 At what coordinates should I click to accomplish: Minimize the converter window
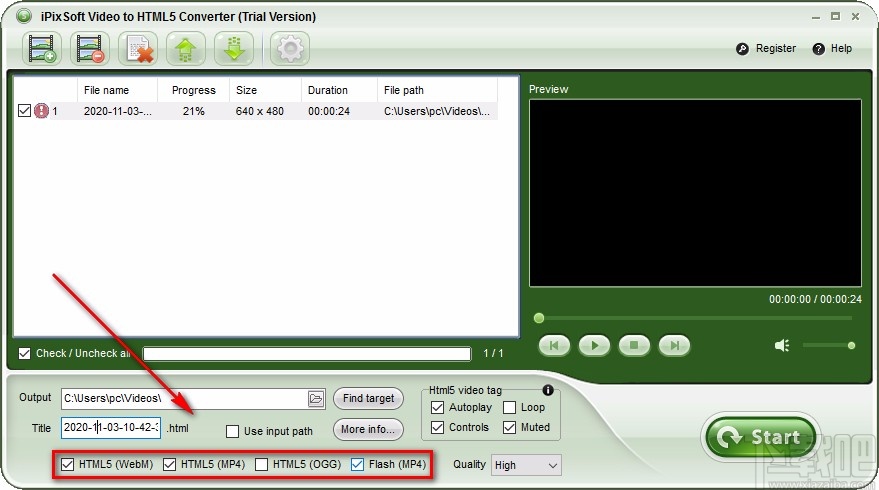pos(816,17)
